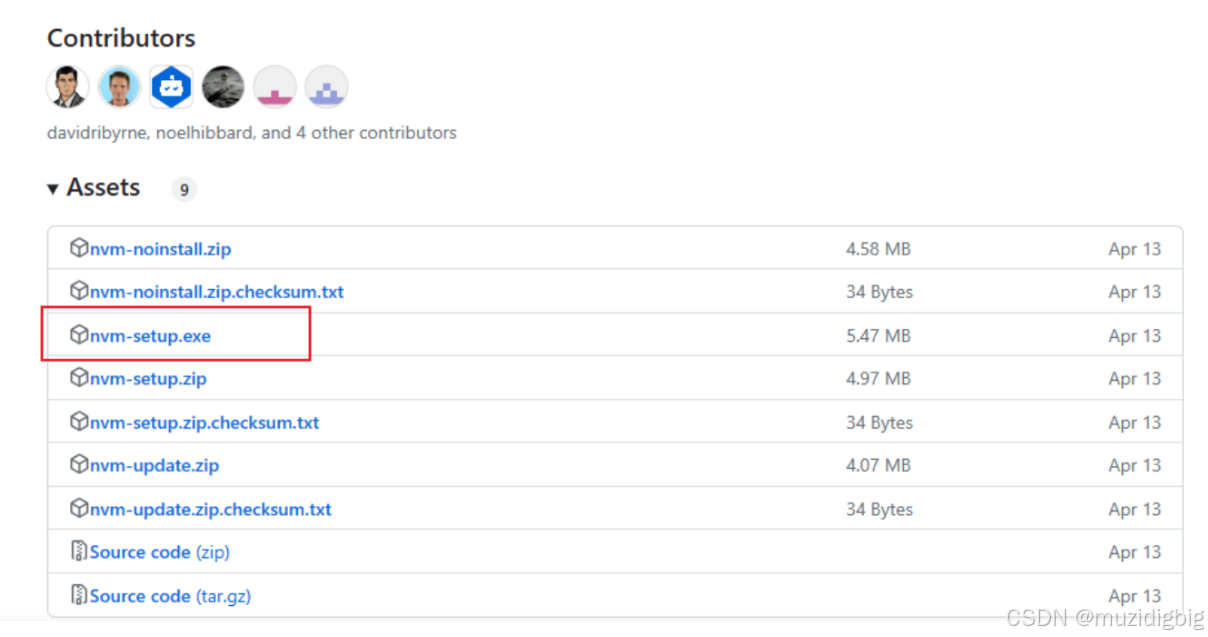Click the Apr 13 date for nvm-setup.zip.checksum.txt
Screen dimensions: 1208x637
click(1135, 423)
